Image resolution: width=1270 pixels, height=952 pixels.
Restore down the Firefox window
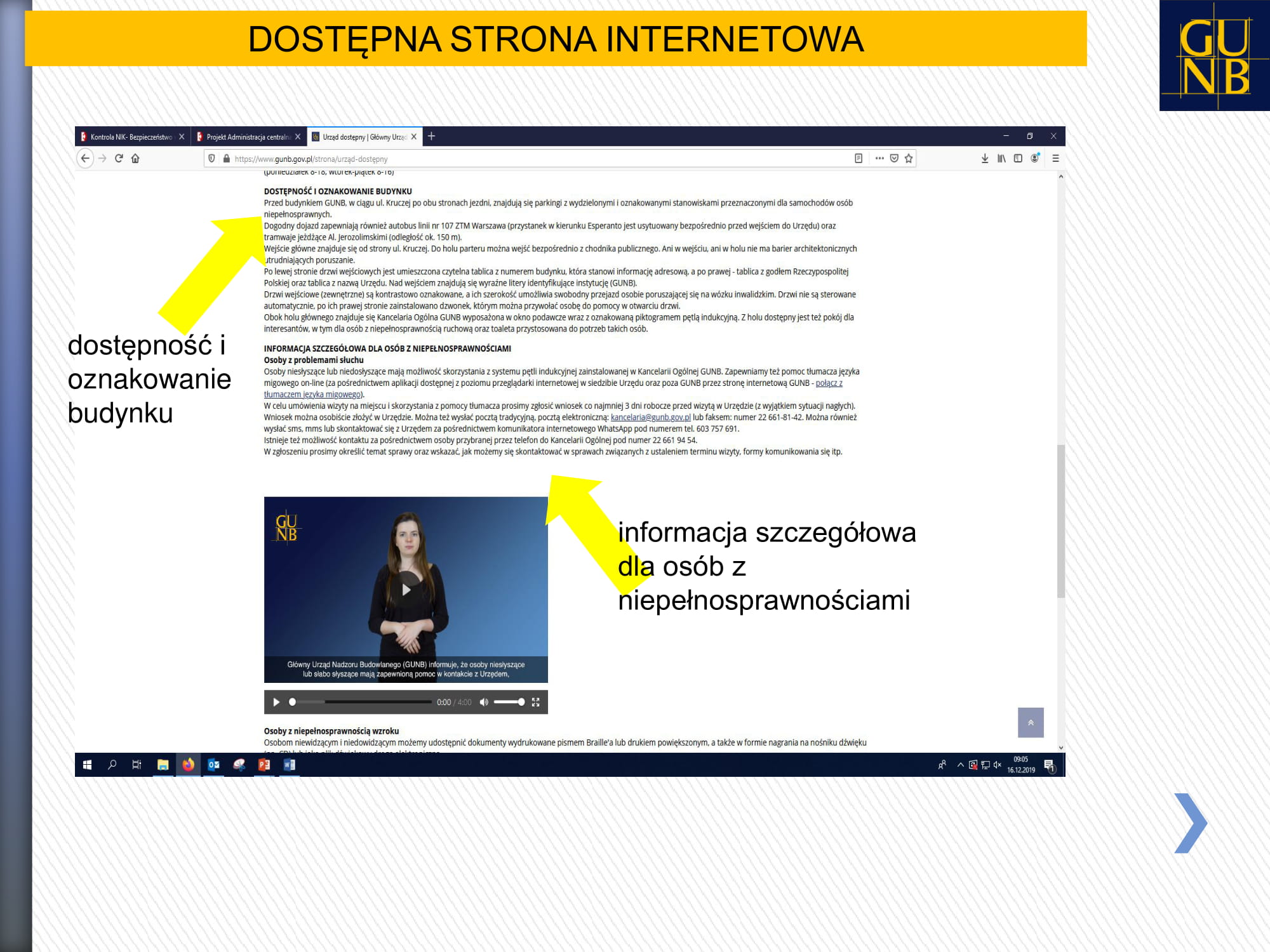coord(1030,136)
